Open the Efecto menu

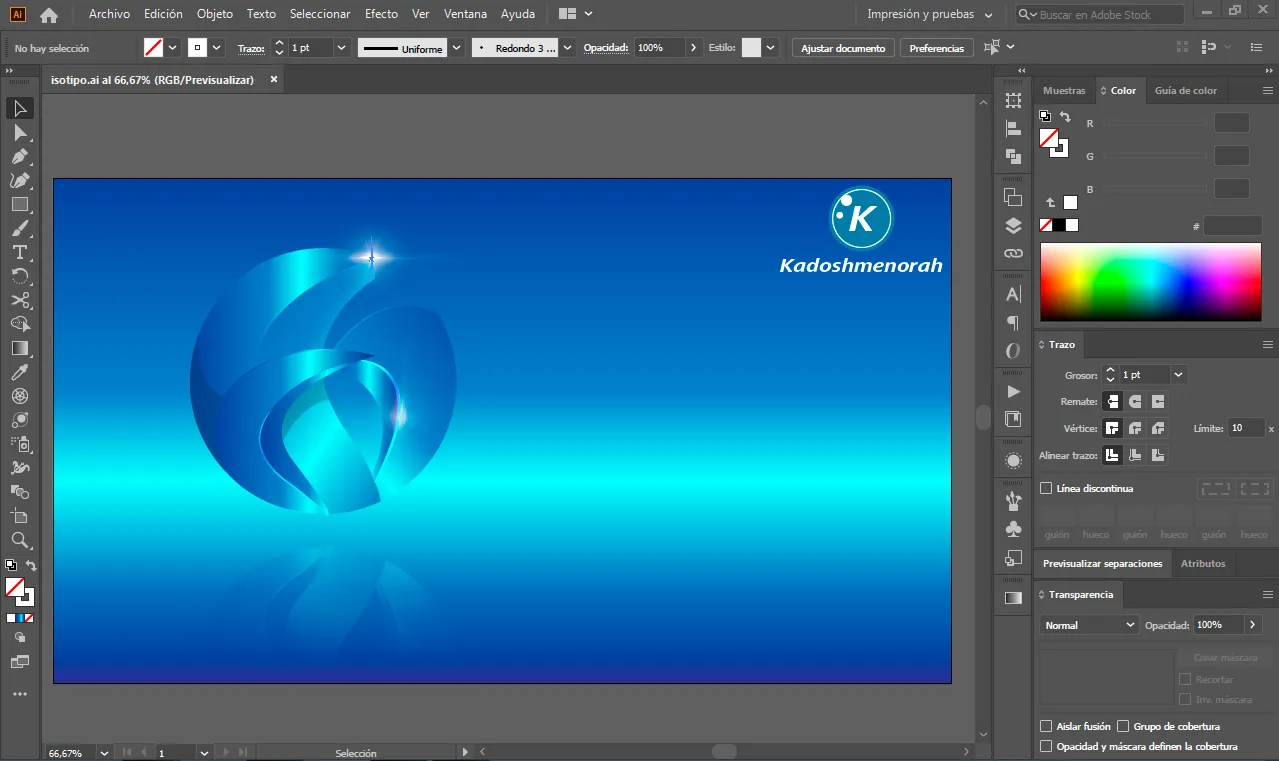381,14
